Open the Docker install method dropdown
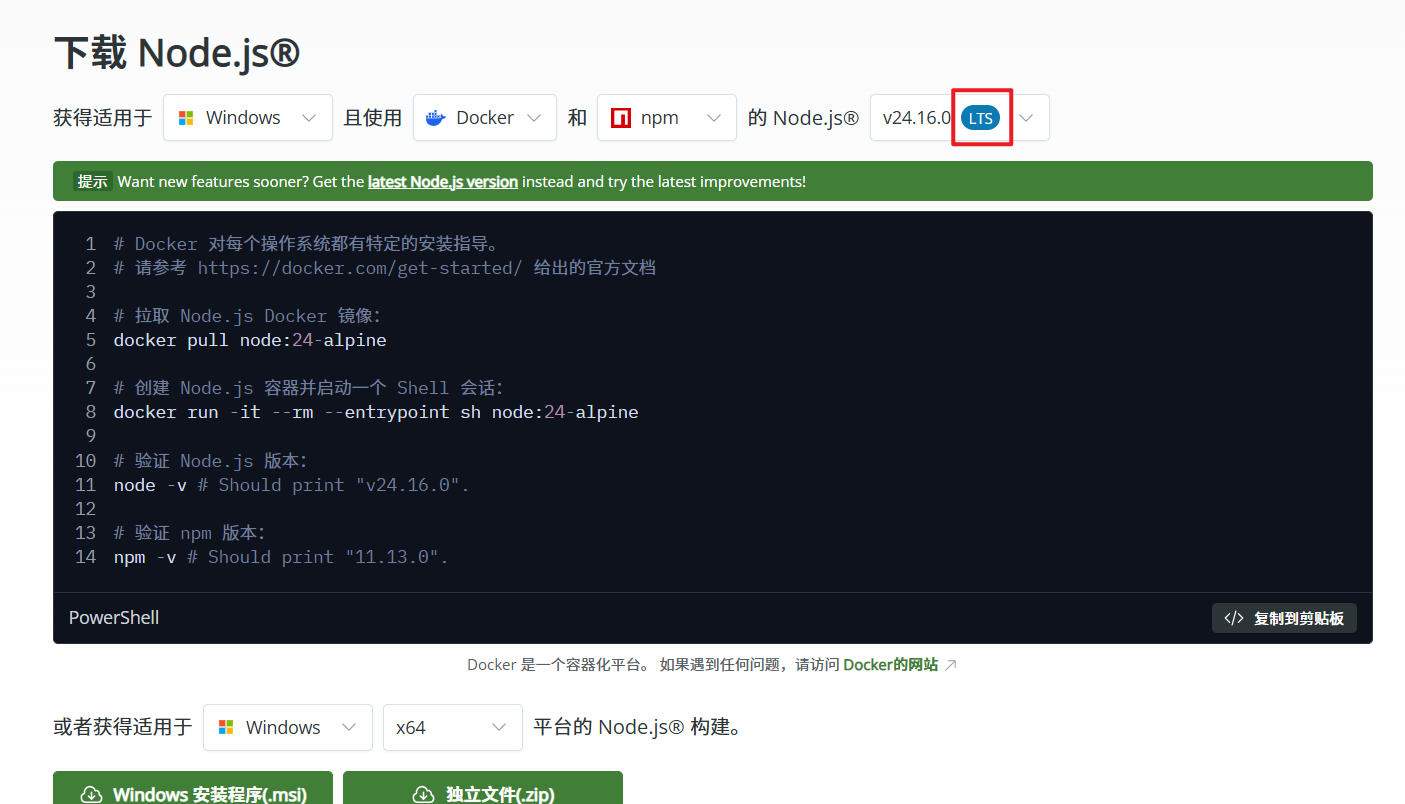The width and height of the screenshot is (1405, 804). click(x=485, y=118)
